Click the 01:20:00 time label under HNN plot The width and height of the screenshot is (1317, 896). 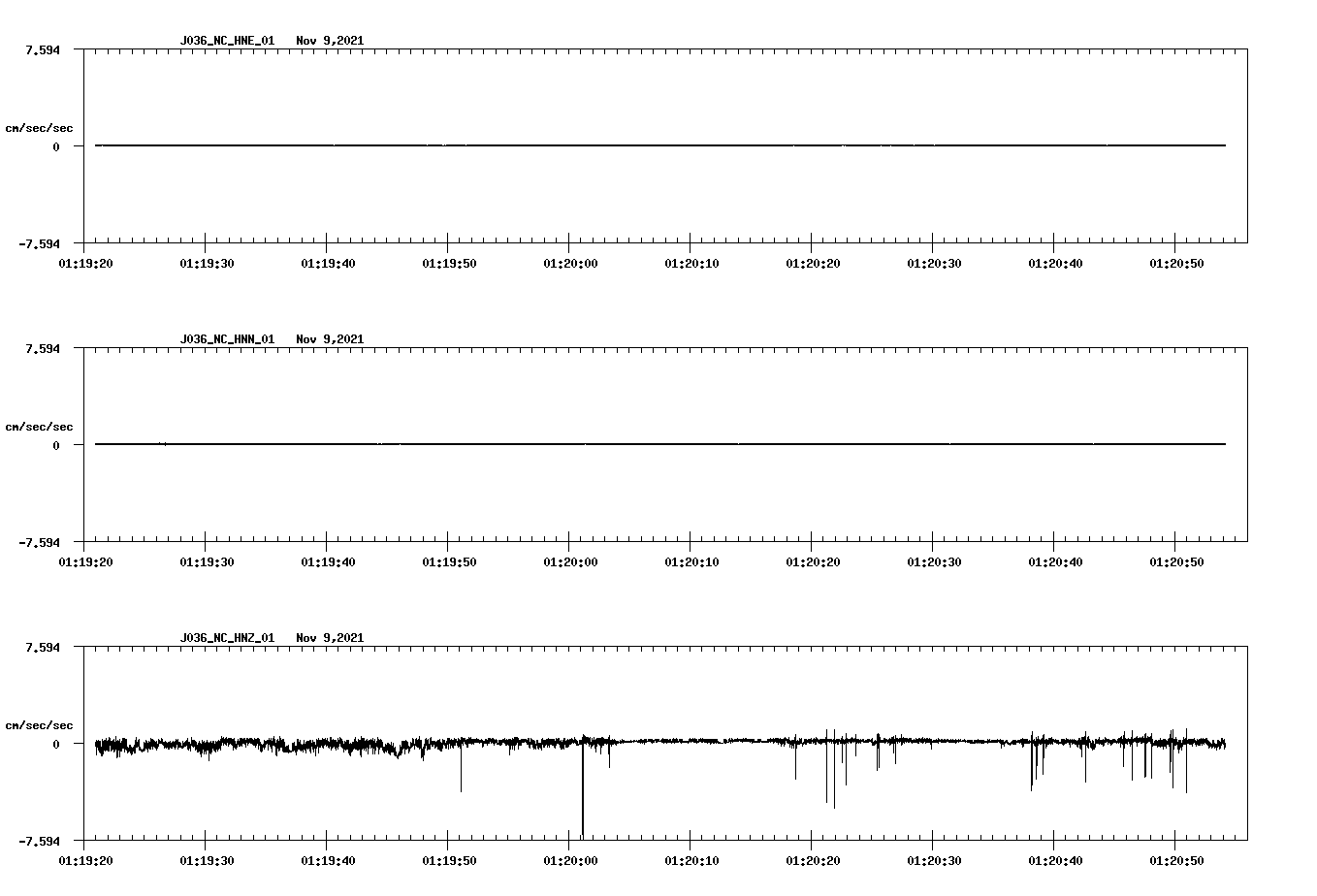570,561
